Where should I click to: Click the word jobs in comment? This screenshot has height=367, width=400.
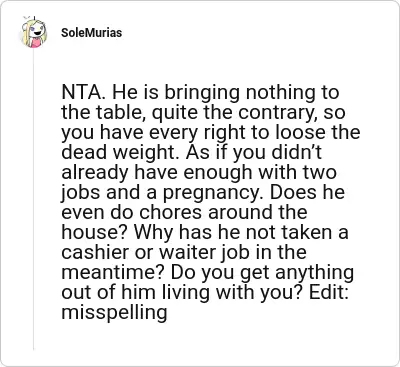[80, 194]
